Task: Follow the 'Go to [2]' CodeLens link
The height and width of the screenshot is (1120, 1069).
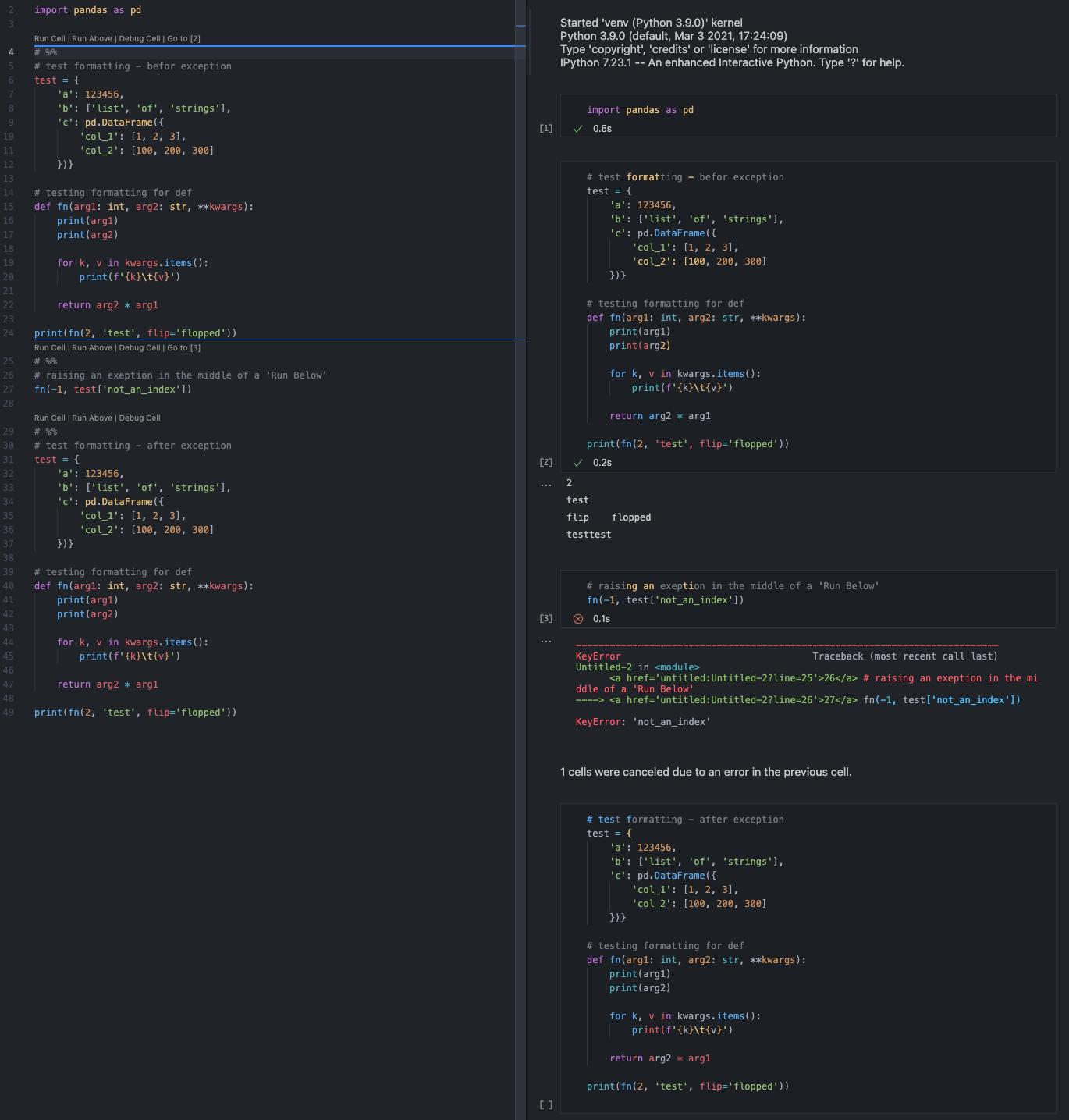Action: coord(185,37)
